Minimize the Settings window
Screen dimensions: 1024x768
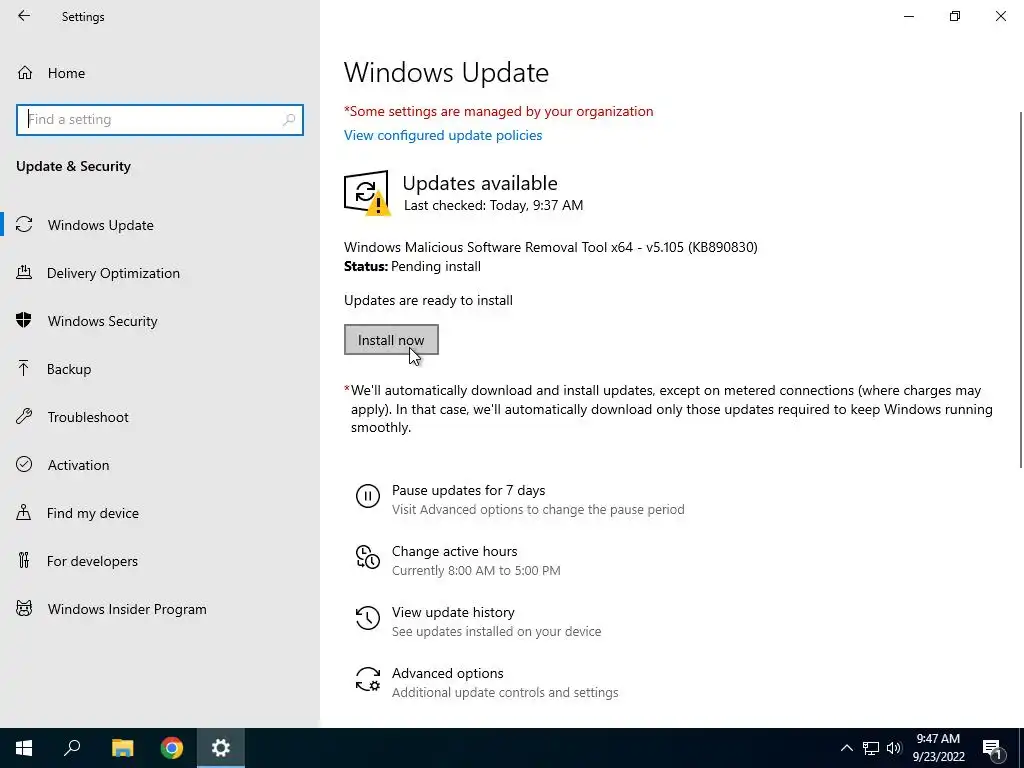tap(908, 16)
